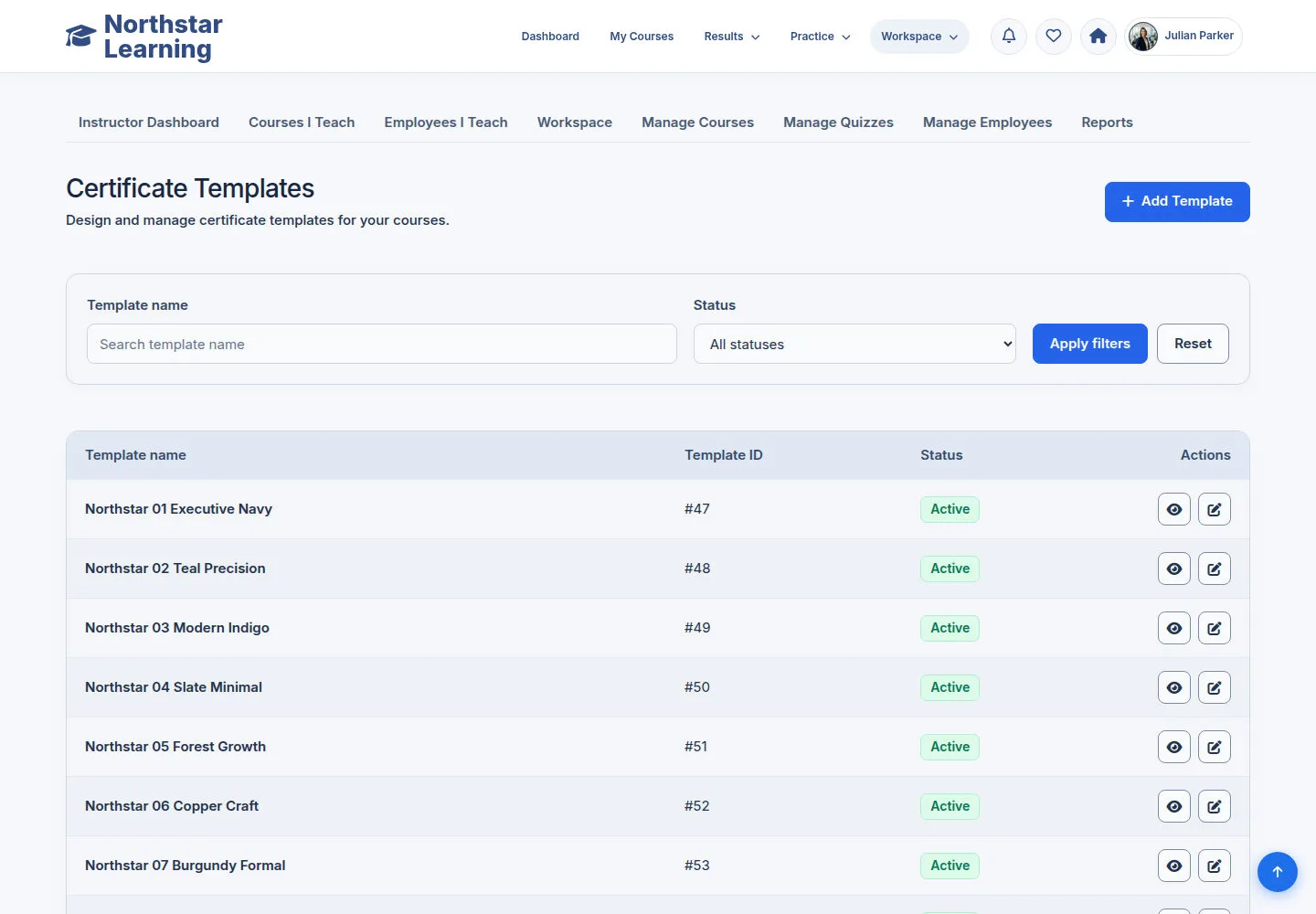Click Northstar 04 Slate Minimal name
The width and height of the screenshot is (1316, 914).
174,687
